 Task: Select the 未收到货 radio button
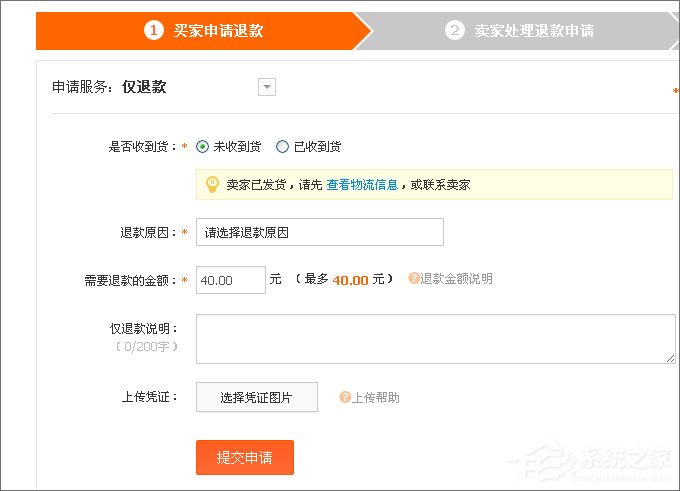pos(203,146)
